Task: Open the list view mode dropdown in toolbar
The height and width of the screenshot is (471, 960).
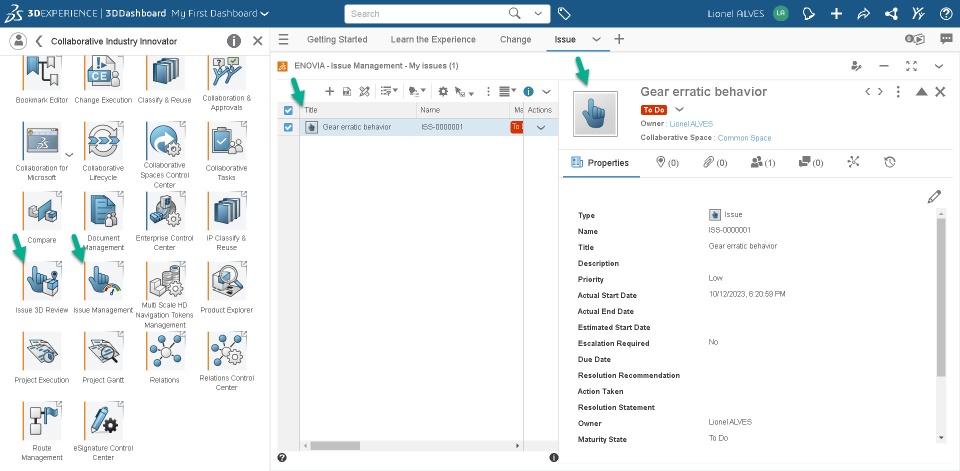Action: click(x=508, y=91)
